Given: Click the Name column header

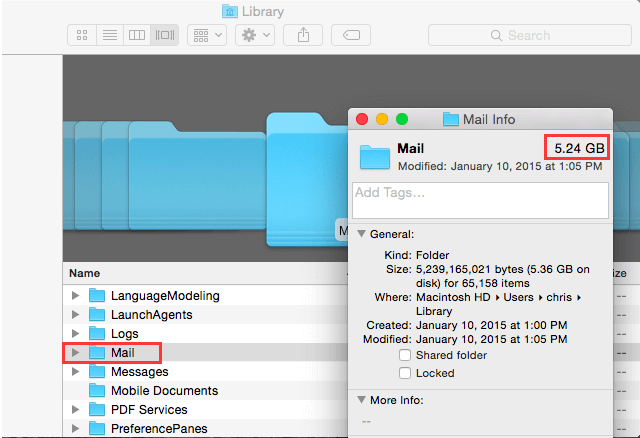Looking at the screenshot, I should 84,273.
